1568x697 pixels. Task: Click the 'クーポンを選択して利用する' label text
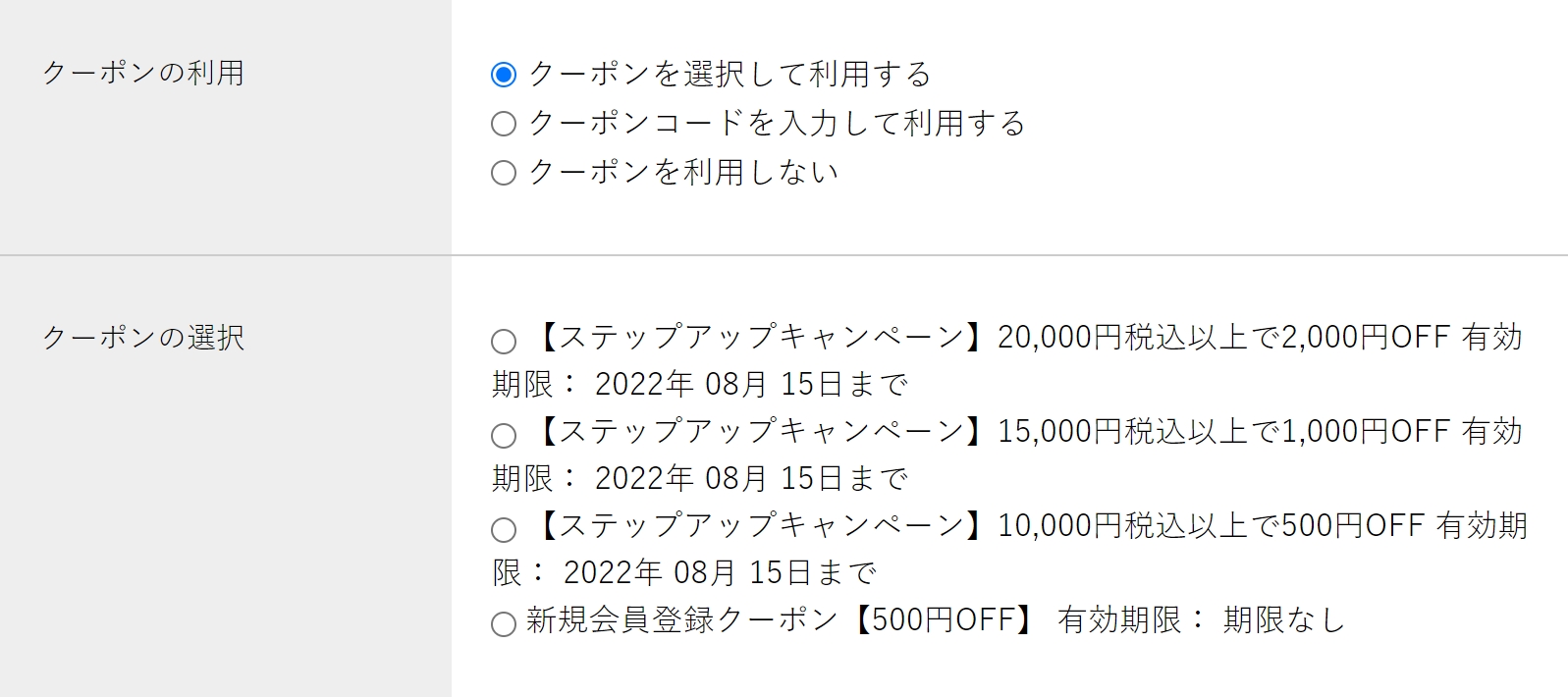coord(729,75)
